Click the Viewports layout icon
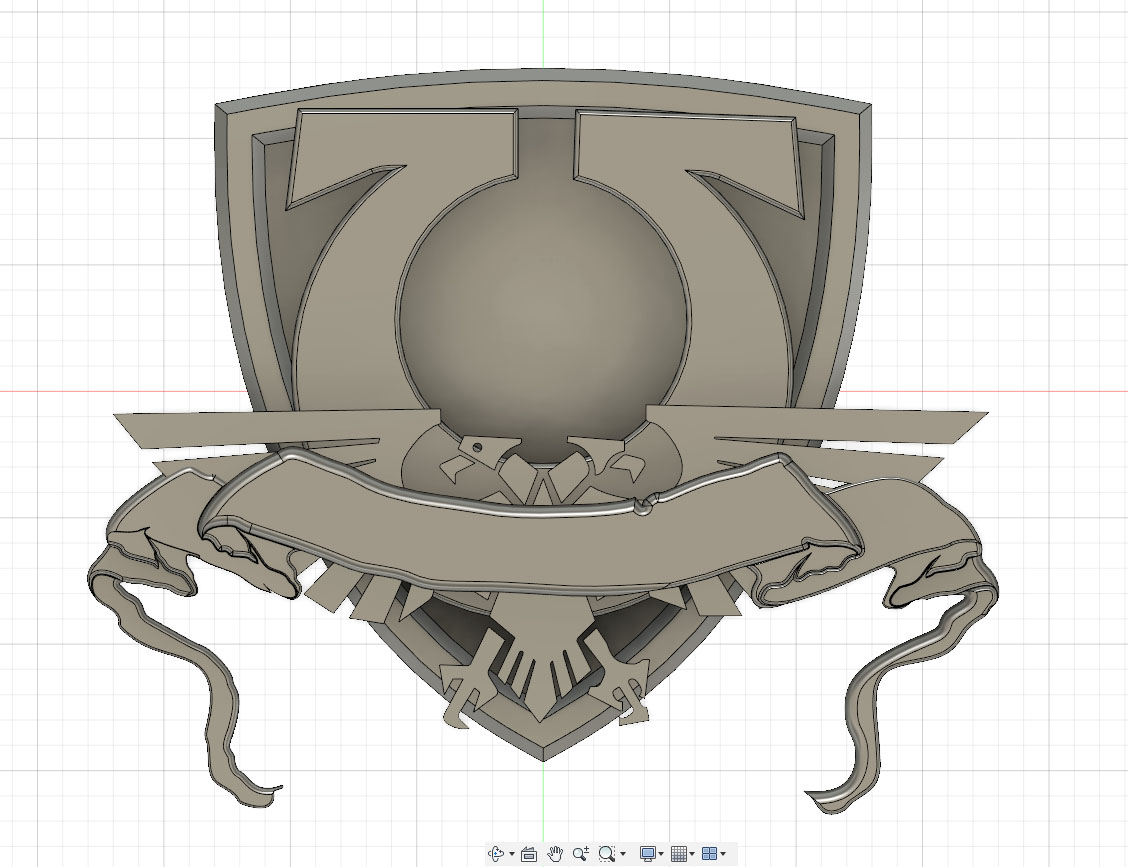 [709, 854]
